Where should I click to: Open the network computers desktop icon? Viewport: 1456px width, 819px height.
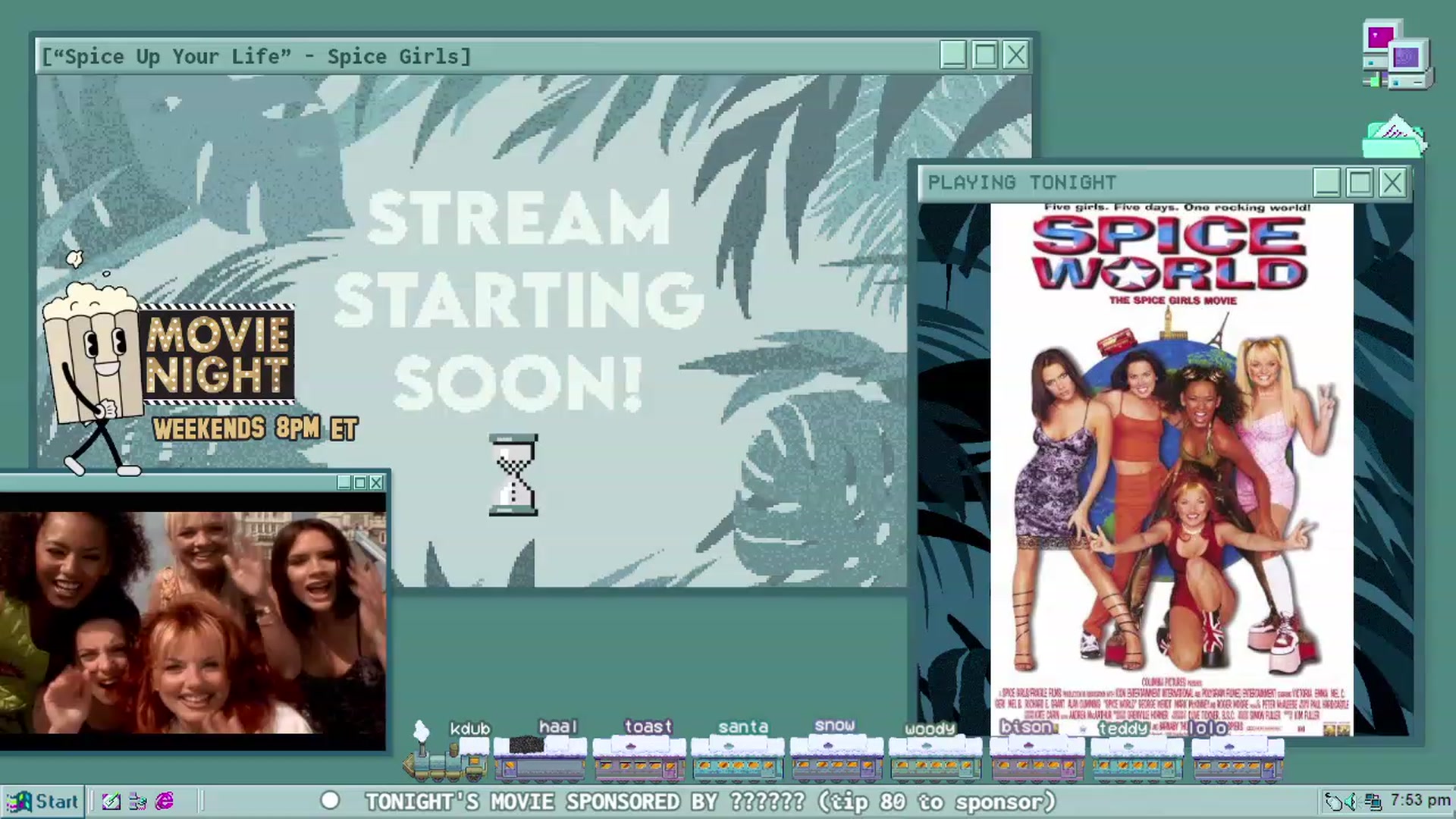tap(1398, 55)
